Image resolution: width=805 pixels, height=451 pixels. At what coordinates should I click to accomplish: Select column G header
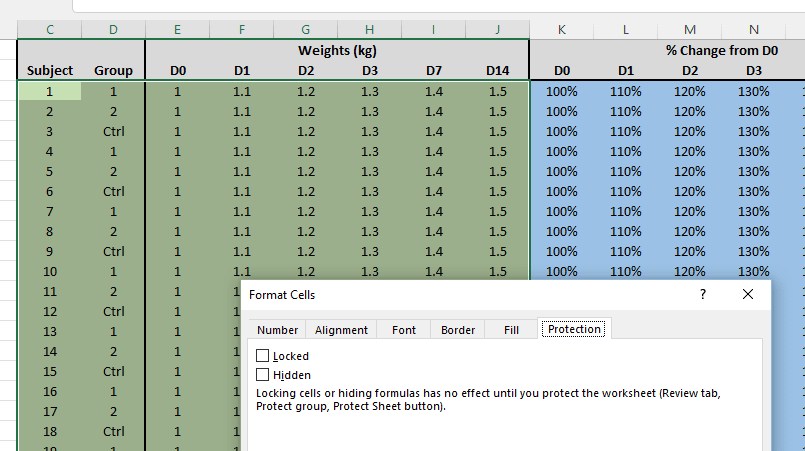coord(305,30)
